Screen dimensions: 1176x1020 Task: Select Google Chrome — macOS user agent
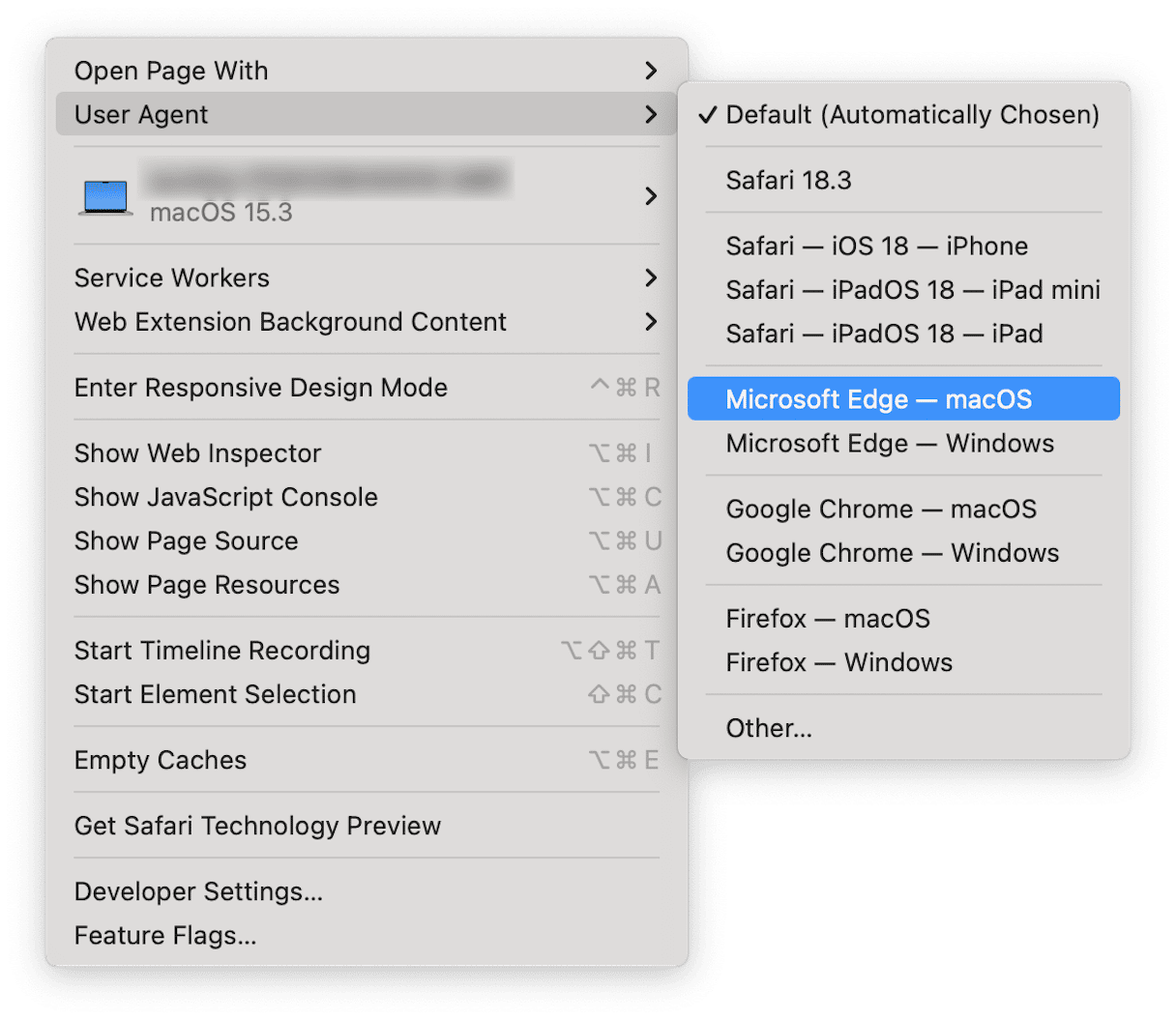[903, 509]
